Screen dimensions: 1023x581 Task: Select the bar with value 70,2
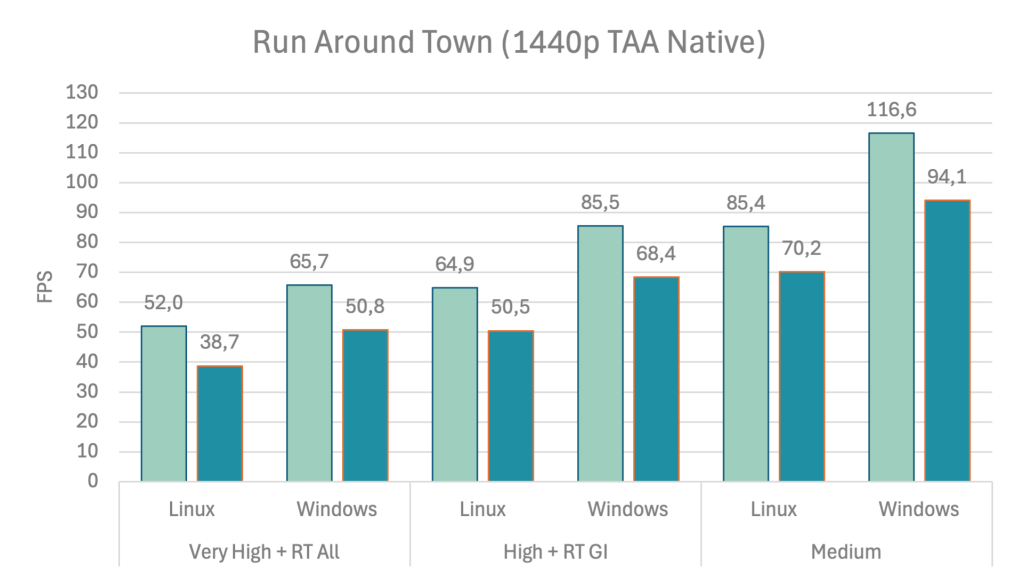tap(801, 376)
